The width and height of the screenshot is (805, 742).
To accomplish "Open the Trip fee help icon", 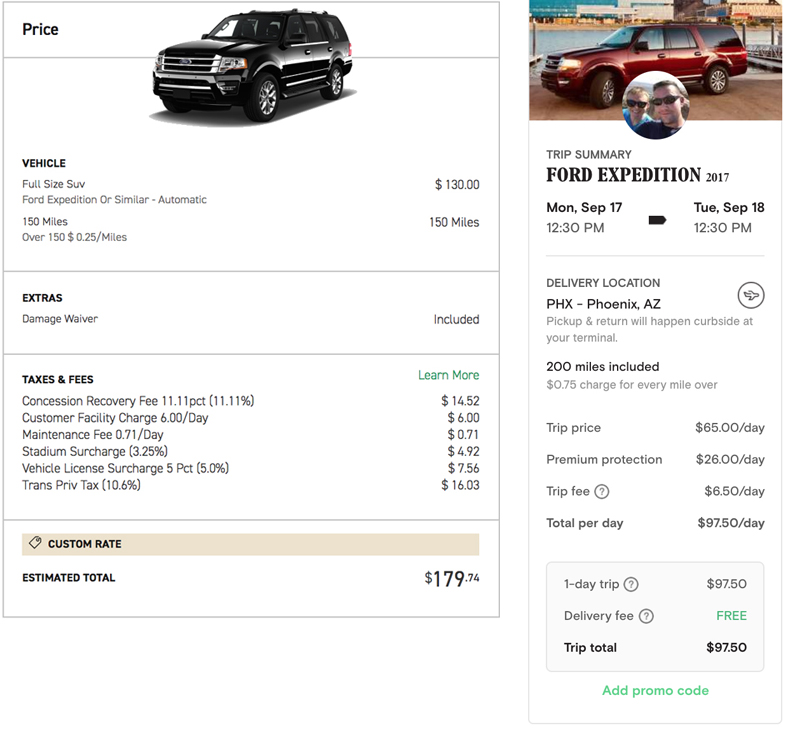I will 602,491.
